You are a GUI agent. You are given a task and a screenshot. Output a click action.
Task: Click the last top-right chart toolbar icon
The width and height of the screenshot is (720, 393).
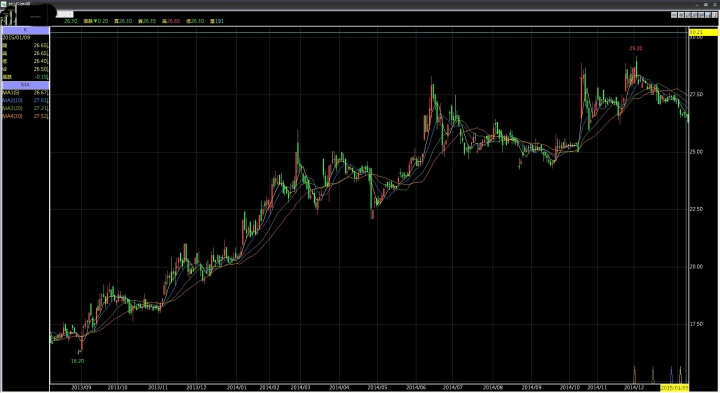tap(714, 15)
